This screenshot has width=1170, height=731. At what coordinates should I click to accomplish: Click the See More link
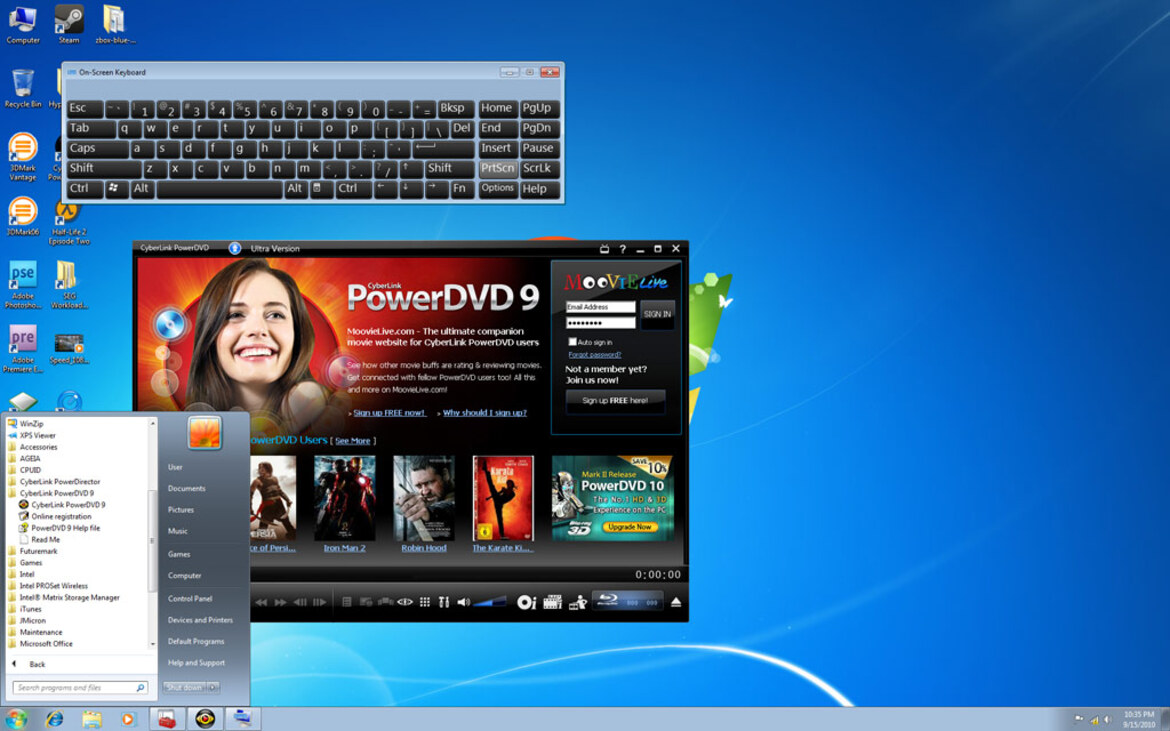[352, 441]
